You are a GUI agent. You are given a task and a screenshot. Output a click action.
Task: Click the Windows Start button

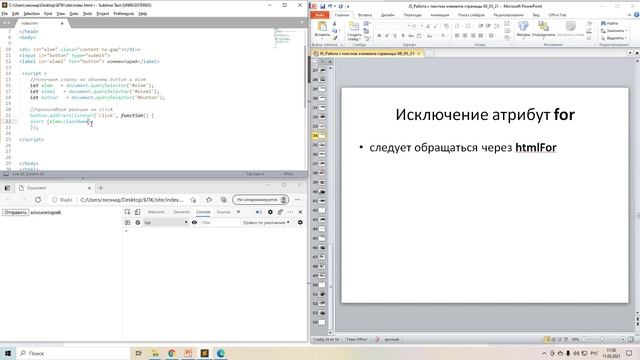(x=8, y=353)
